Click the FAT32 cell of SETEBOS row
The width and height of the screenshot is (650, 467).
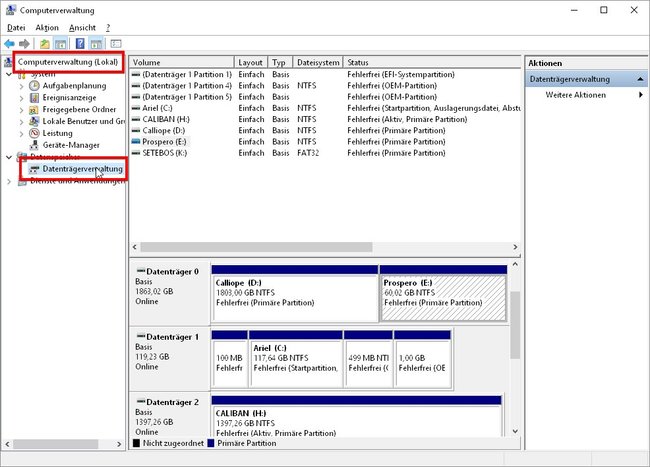point(308,153)
